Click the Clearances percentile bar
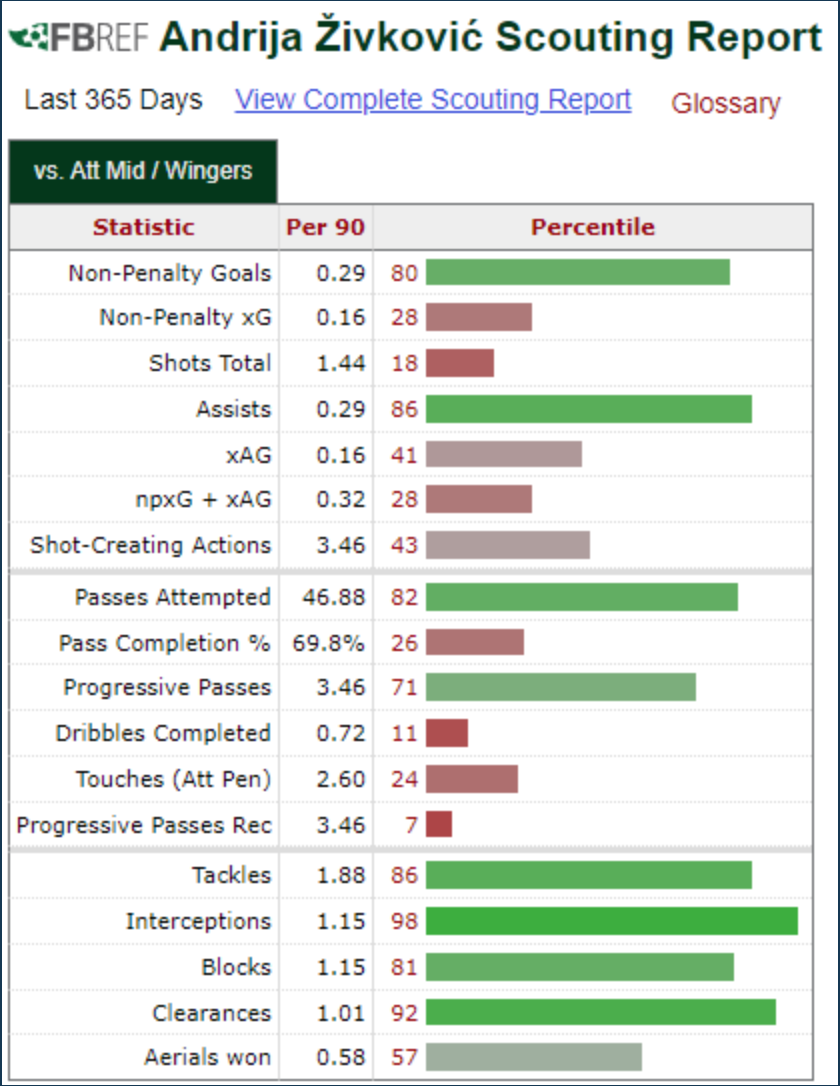This screenshot has height=1086, width=840. [600, 1012]
